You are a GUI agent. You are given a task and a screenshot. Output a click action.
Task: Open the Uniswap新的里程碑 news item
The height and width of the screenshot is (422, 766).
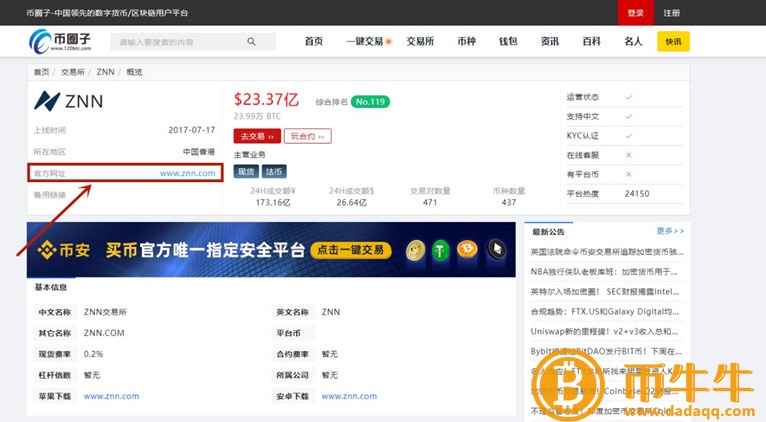pyautogui.click(x=604, y=331)
